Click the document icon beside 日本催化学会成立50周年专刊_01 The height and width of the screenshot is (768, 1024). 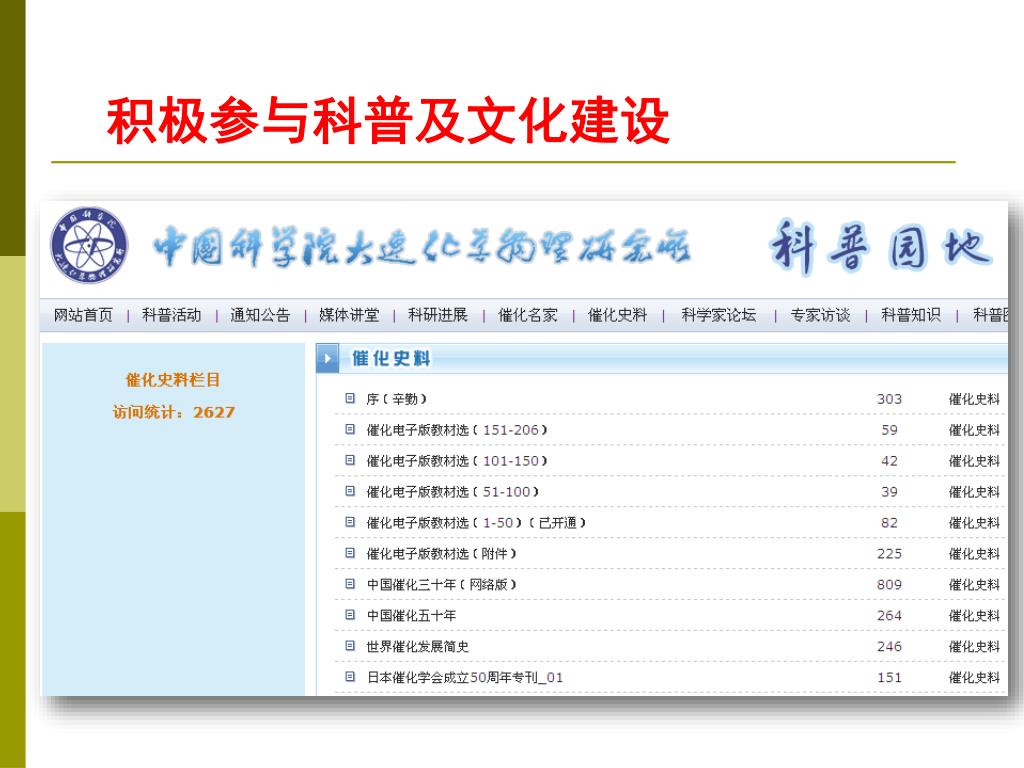point(350,676)
